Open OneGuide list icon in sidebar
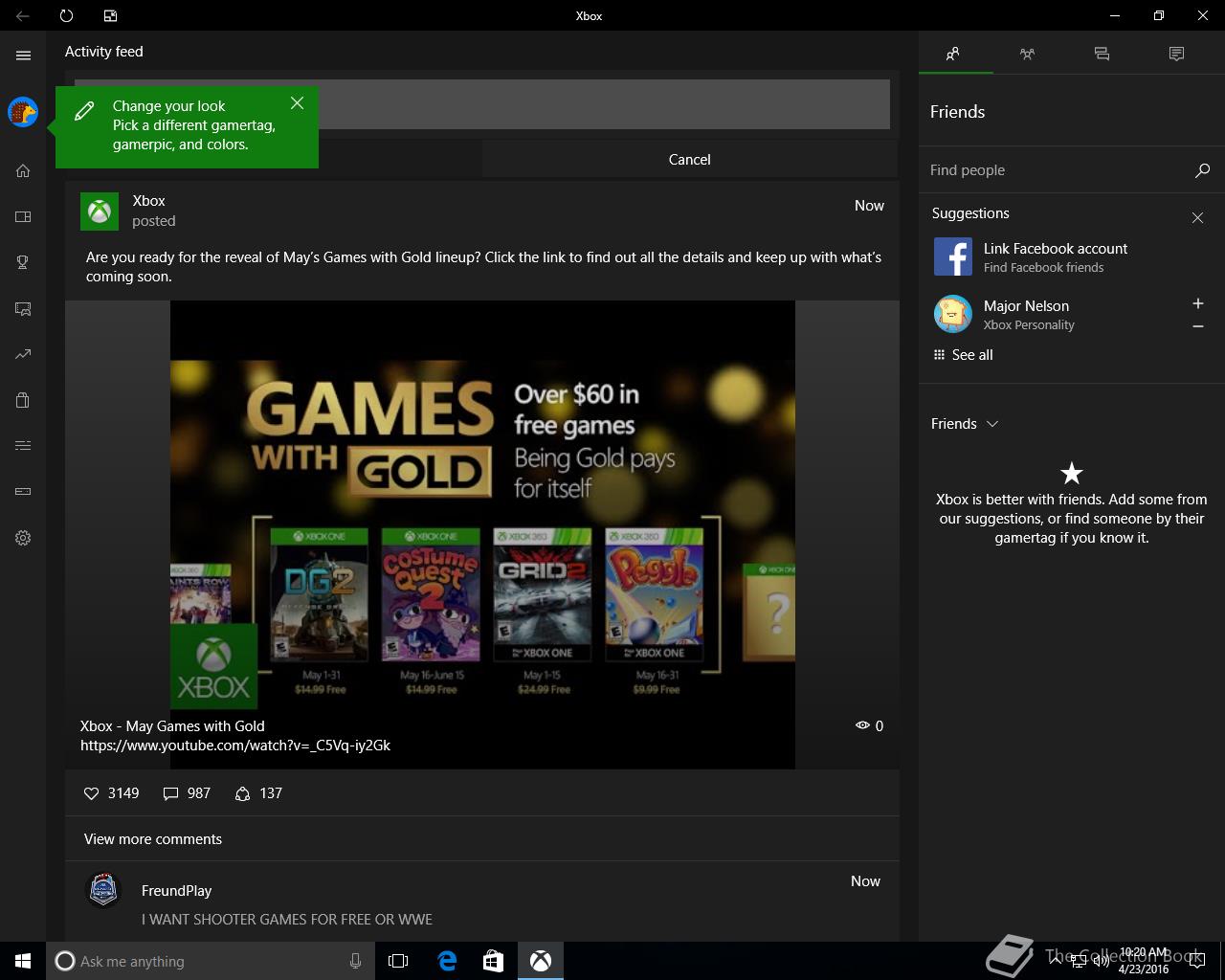1225x980 pixels. point(23,446)
